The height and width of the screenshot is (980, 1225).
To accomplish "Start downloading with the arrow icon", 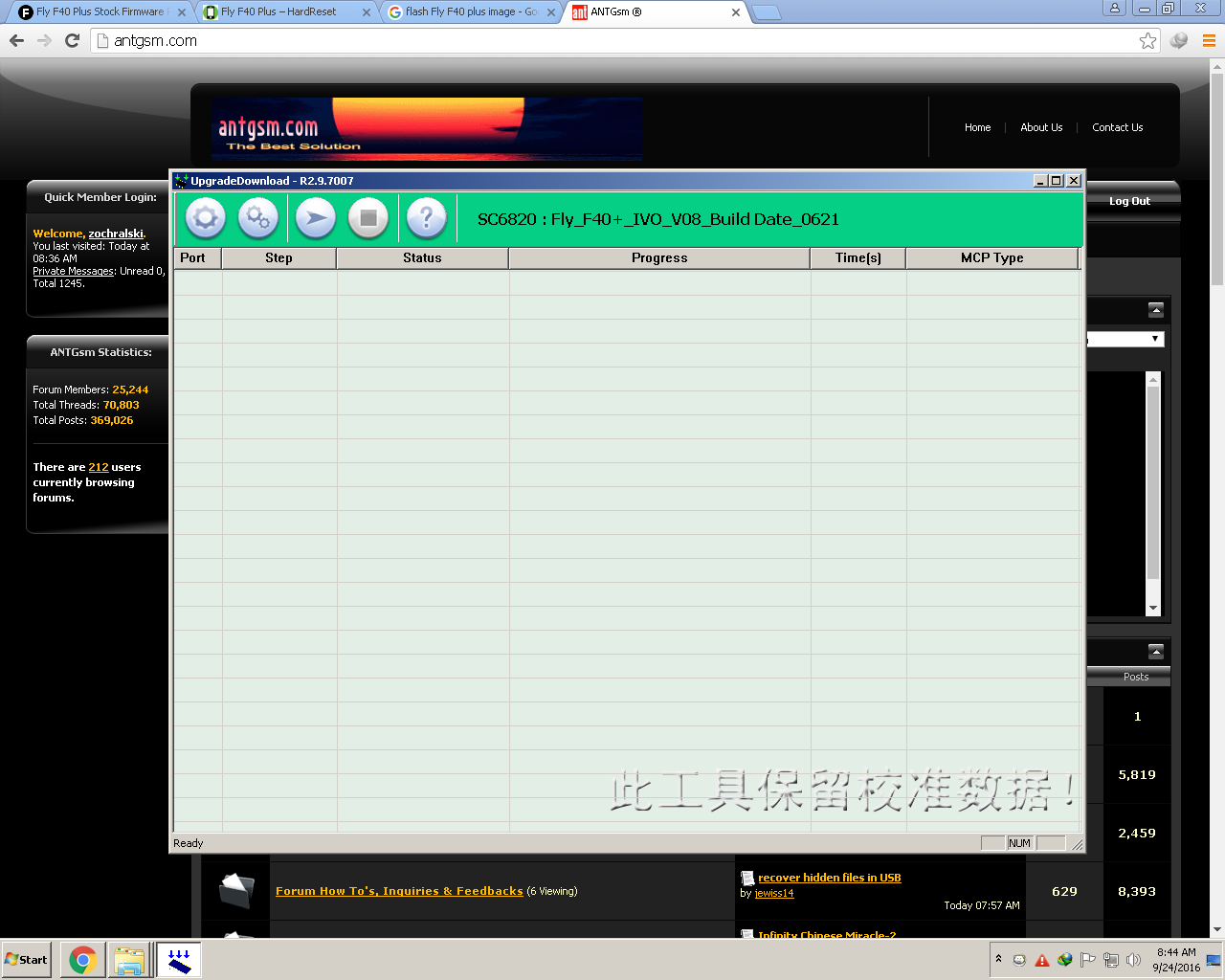I will [315, 218].
